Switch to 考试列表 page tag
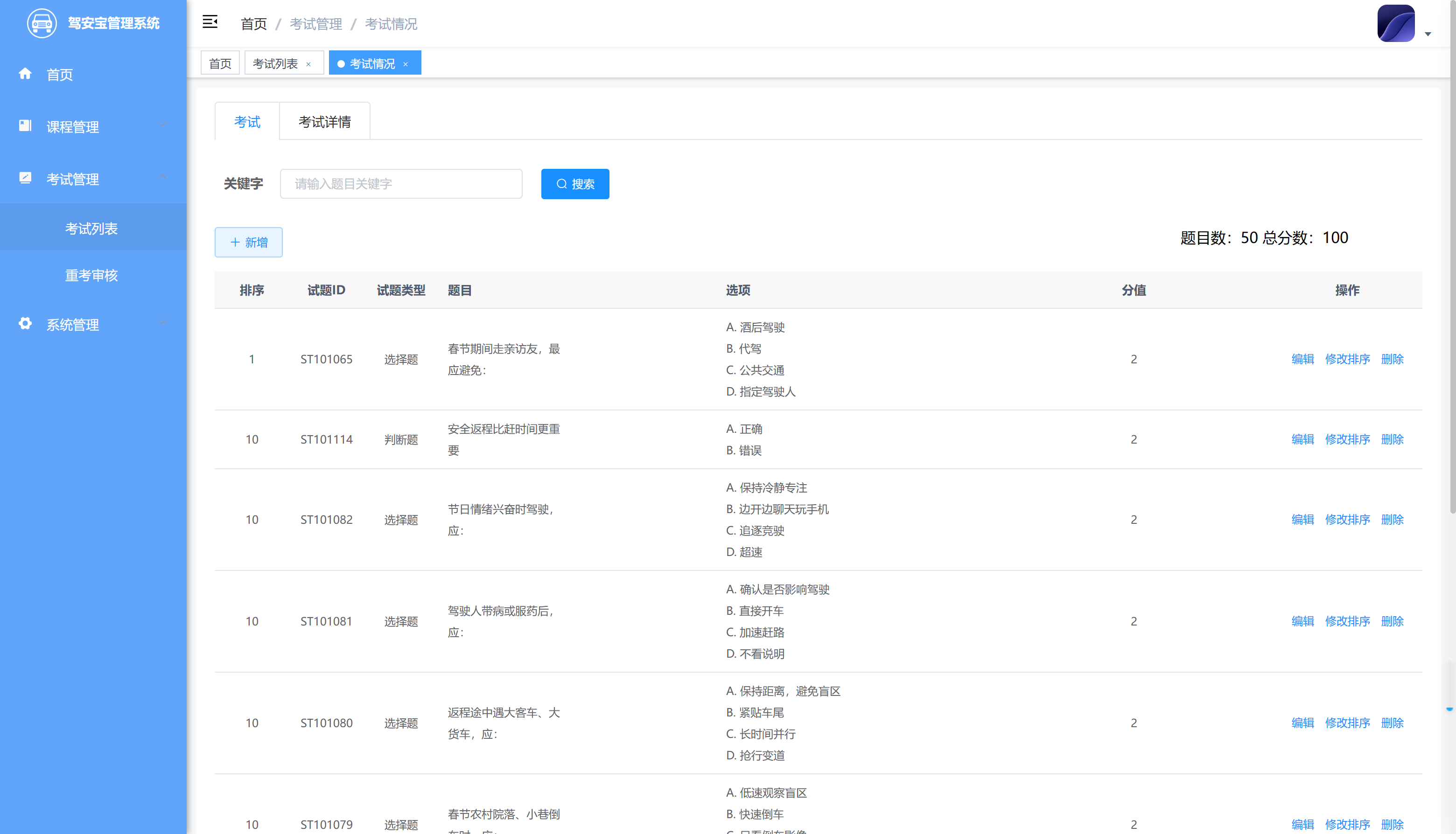The height and width of the screenshot is (834, 1456). tap(275, 63)
